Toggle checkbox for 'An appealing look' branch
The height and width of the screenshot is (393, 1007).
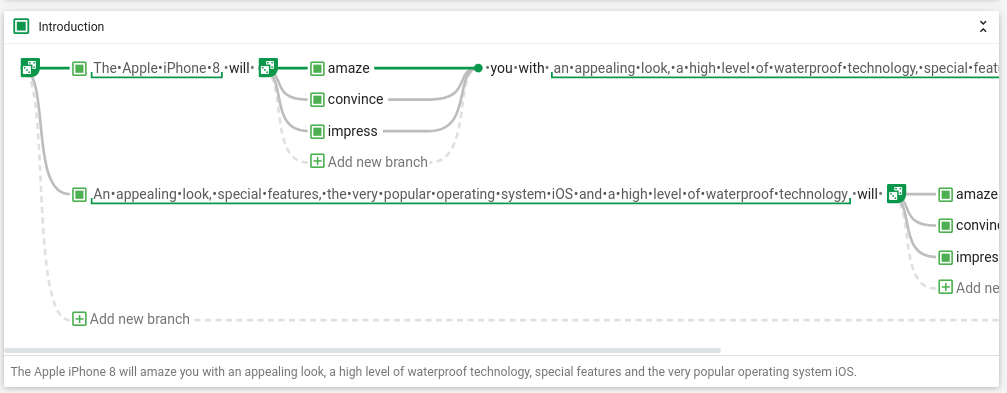(79, 193)
